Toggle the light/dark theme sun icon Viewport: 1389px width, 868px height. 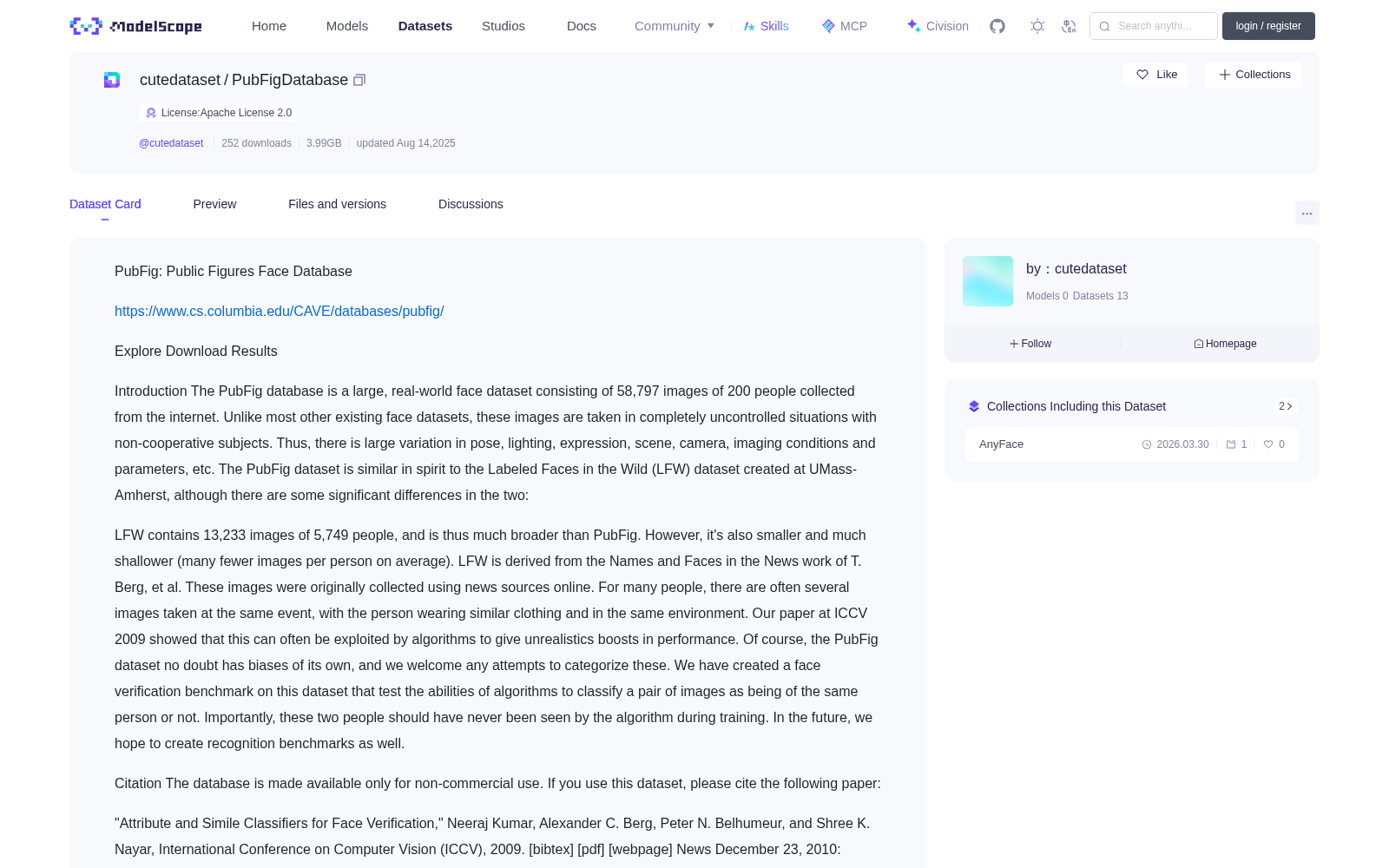coord(1037,26)
